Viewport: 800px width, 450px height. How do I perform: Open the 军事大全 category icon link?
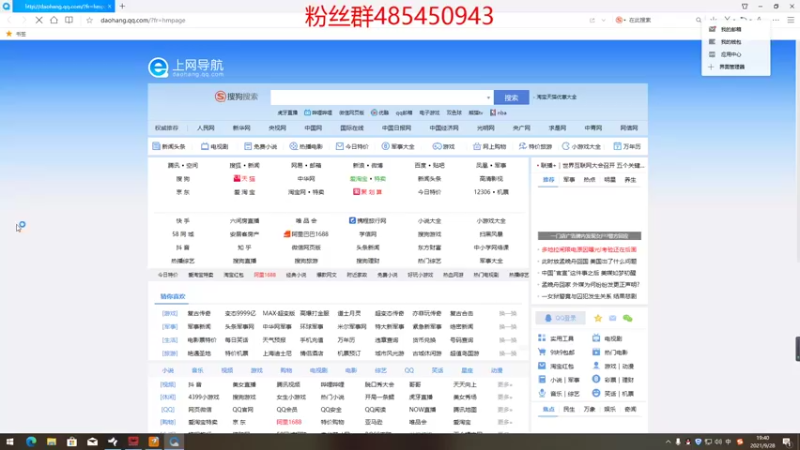[x=398, y=146]
